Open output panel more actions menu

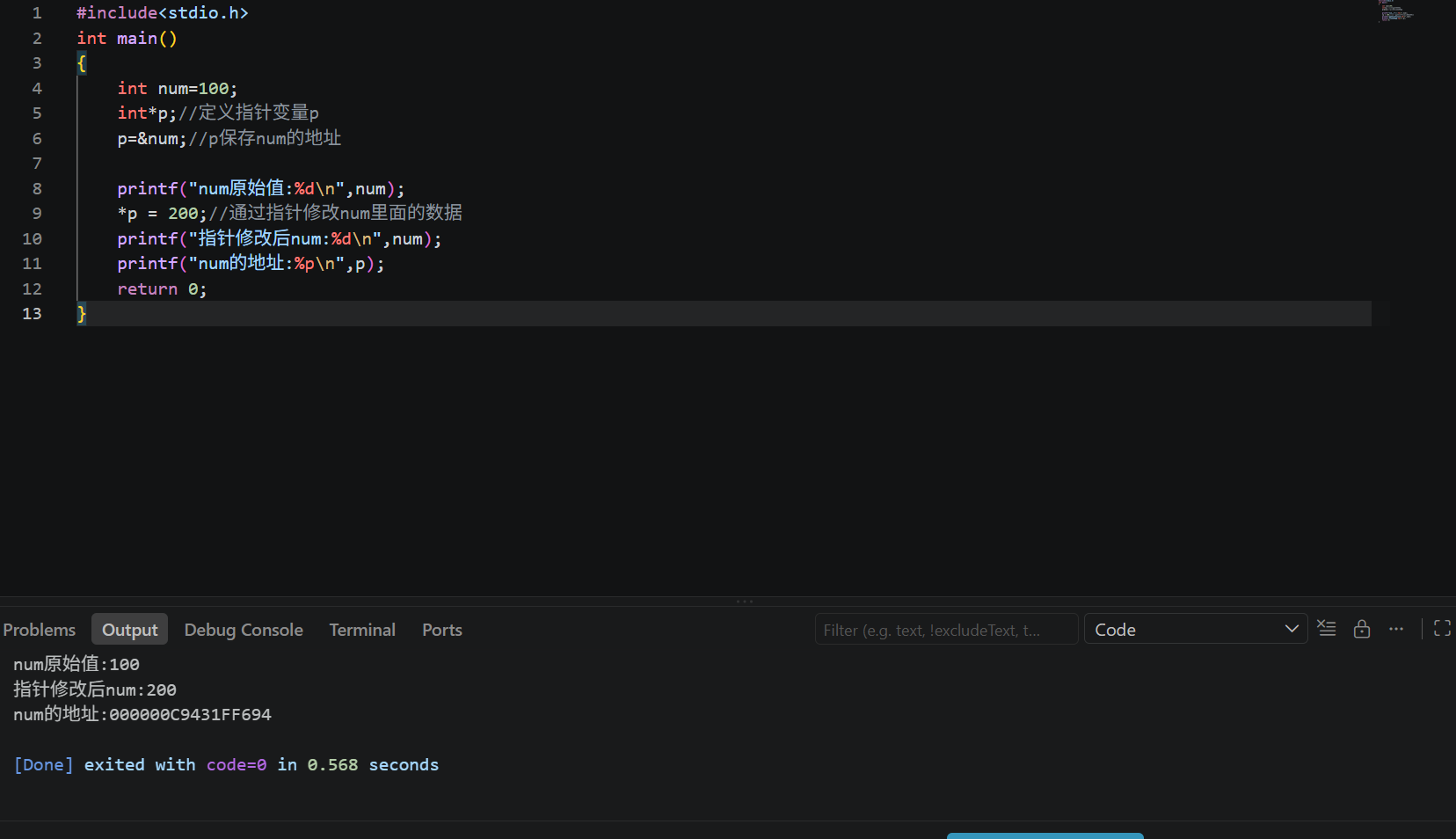pos(1396,629)
